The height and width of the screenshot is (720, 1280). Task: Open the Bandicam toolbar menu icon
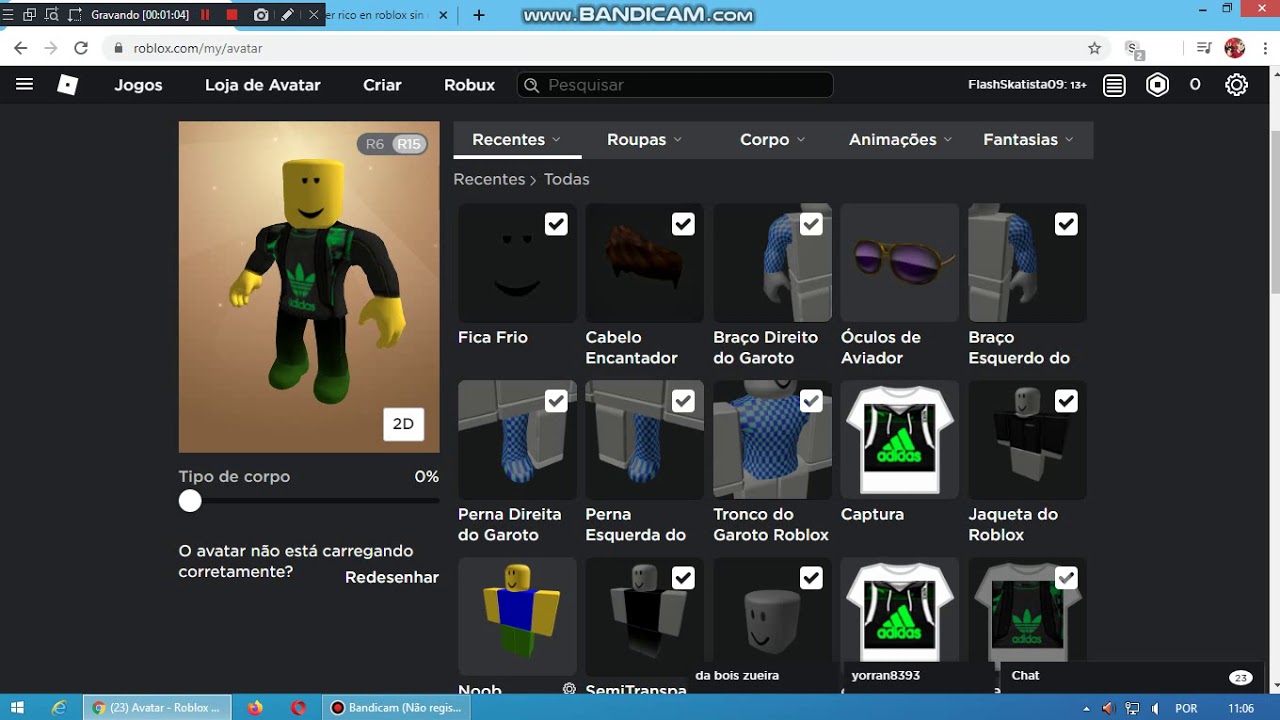click(8, 15)
